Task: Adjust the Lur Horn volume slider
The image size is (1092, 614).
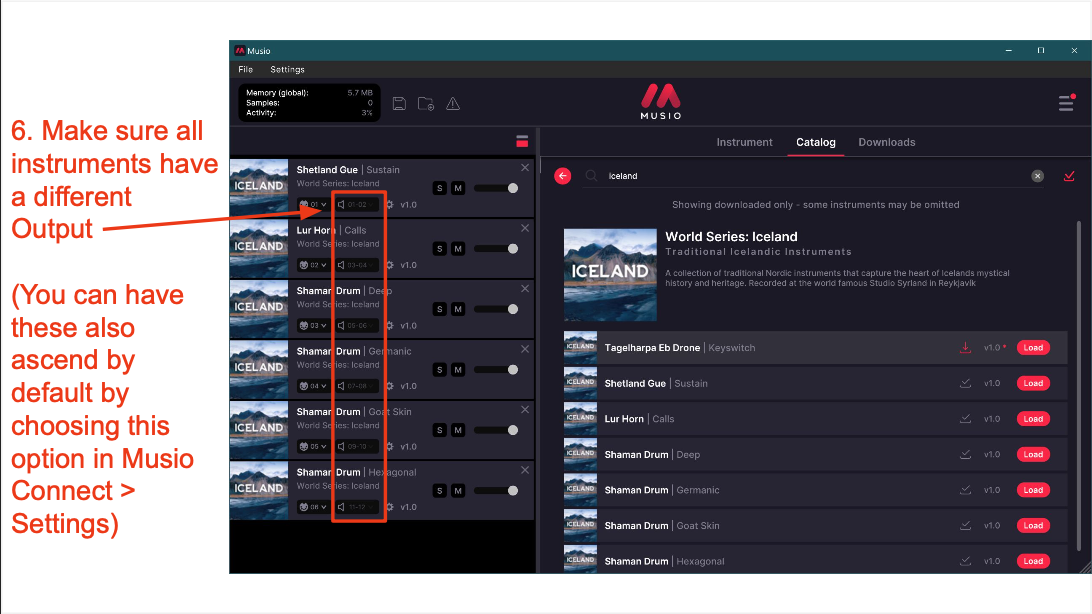Action: point(496,249)
